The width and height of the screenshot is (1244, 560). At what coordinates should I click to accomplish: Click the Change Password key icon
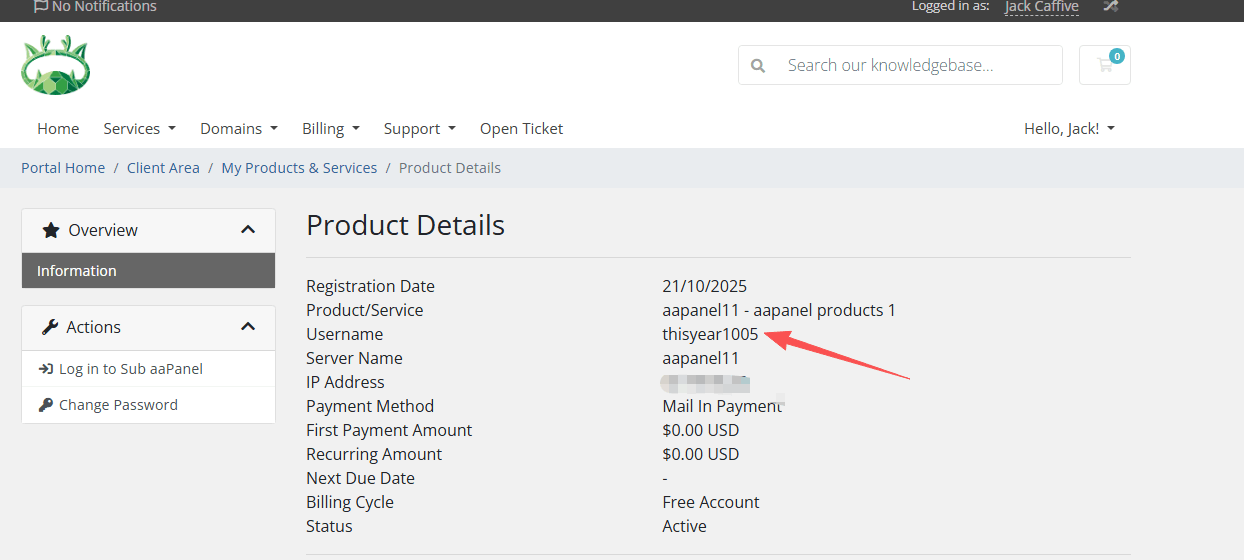[46, 405]
